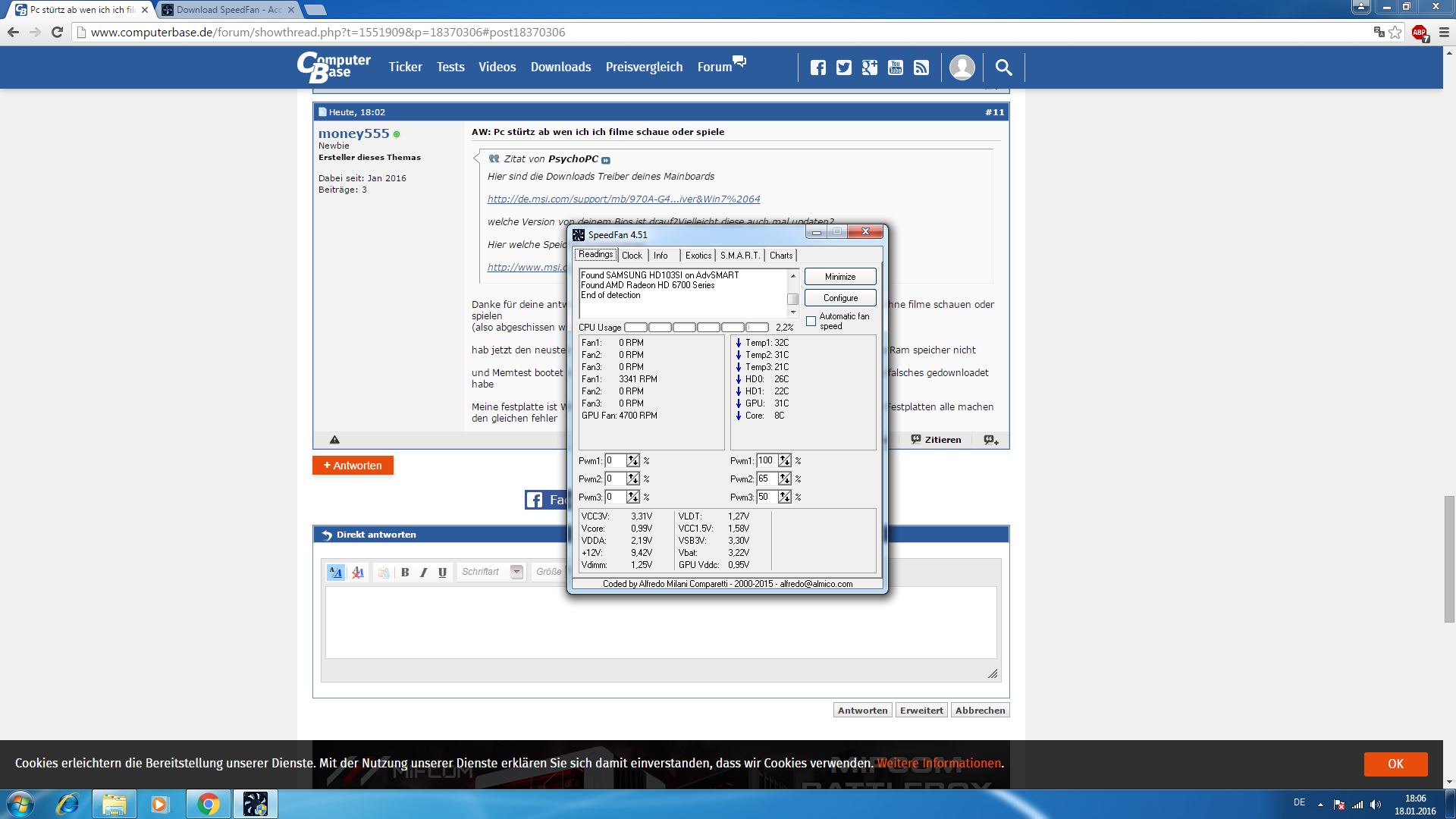Click the search magnifier icon

pyautogui.click(x=1003, y=67)
